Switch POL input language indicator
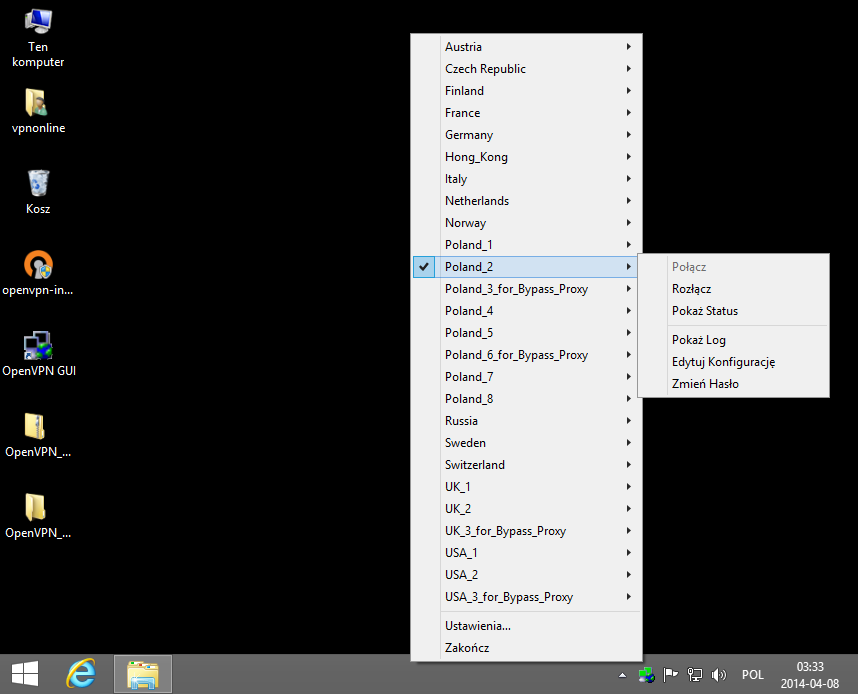Image resolution: width=858 pixels, height=694 pixels. click(752, 675)
